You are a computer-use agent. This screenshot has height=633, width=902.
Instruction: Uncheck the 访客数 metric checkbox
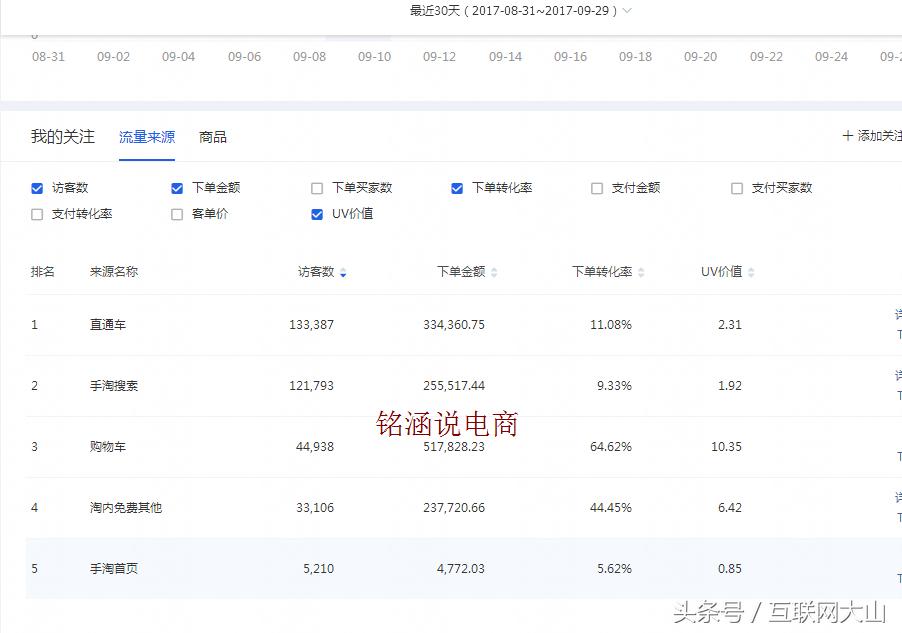[x=36, y=187]
